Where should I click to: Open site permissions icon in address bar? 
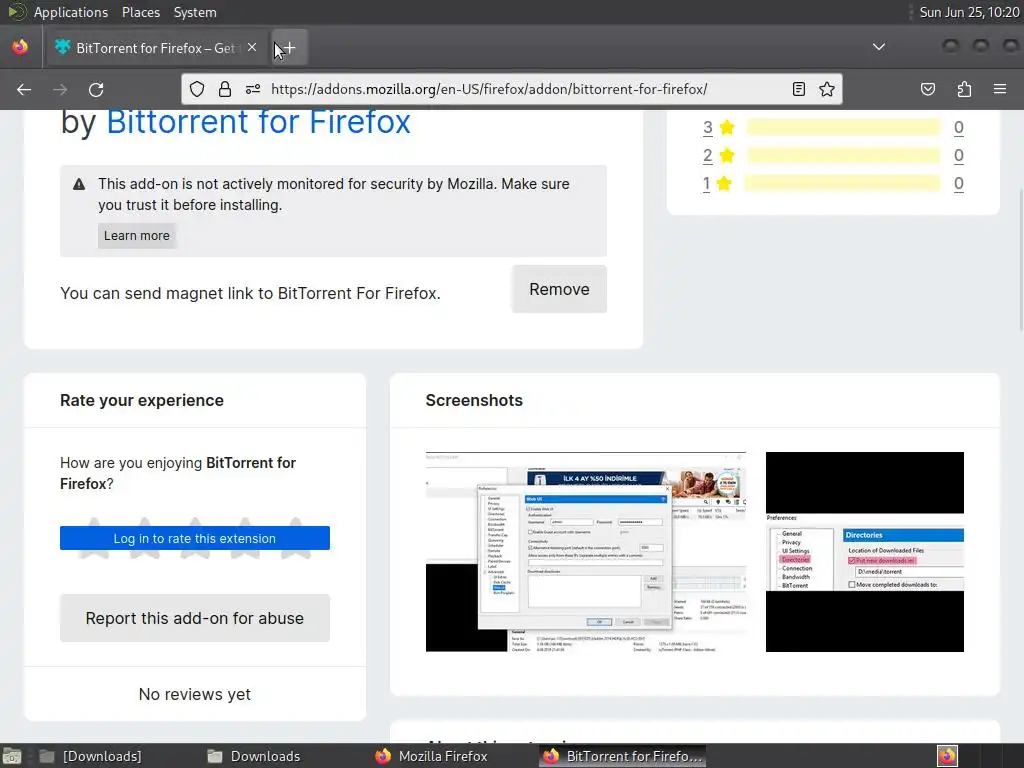click(x=253, y=89)
